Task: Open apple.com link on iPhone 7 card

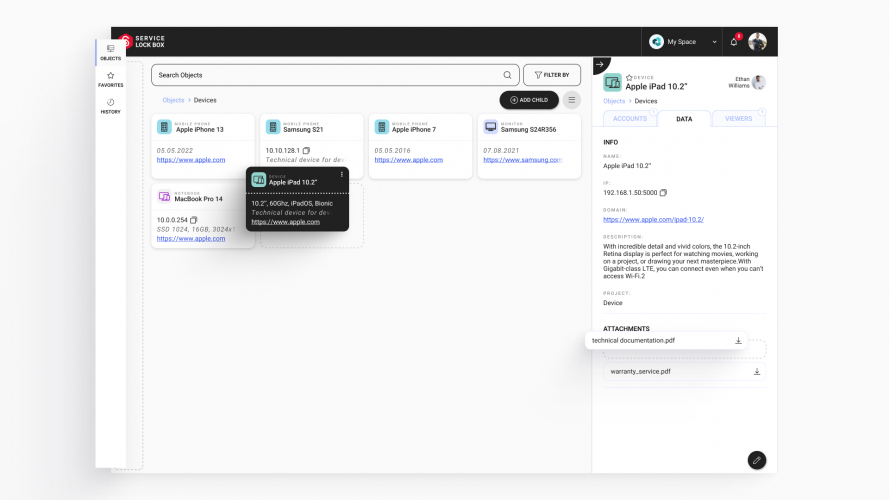Action: (409, 160)
